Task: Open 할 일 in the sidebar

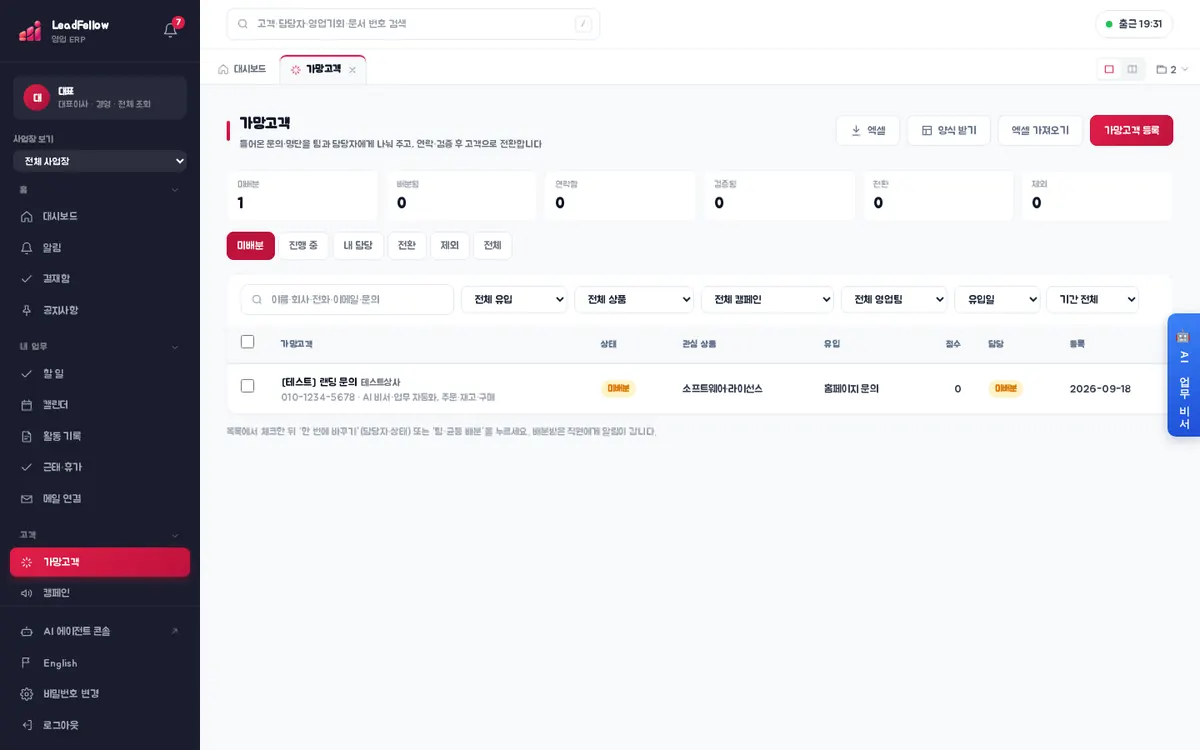Action: tap(100, 373)
